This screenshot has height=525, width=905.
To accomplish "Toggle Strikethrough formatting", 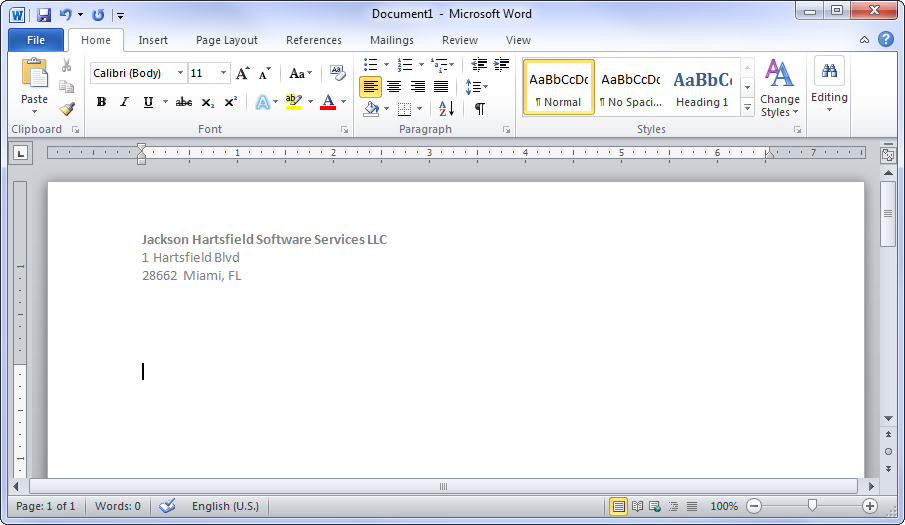I will 184,102.
